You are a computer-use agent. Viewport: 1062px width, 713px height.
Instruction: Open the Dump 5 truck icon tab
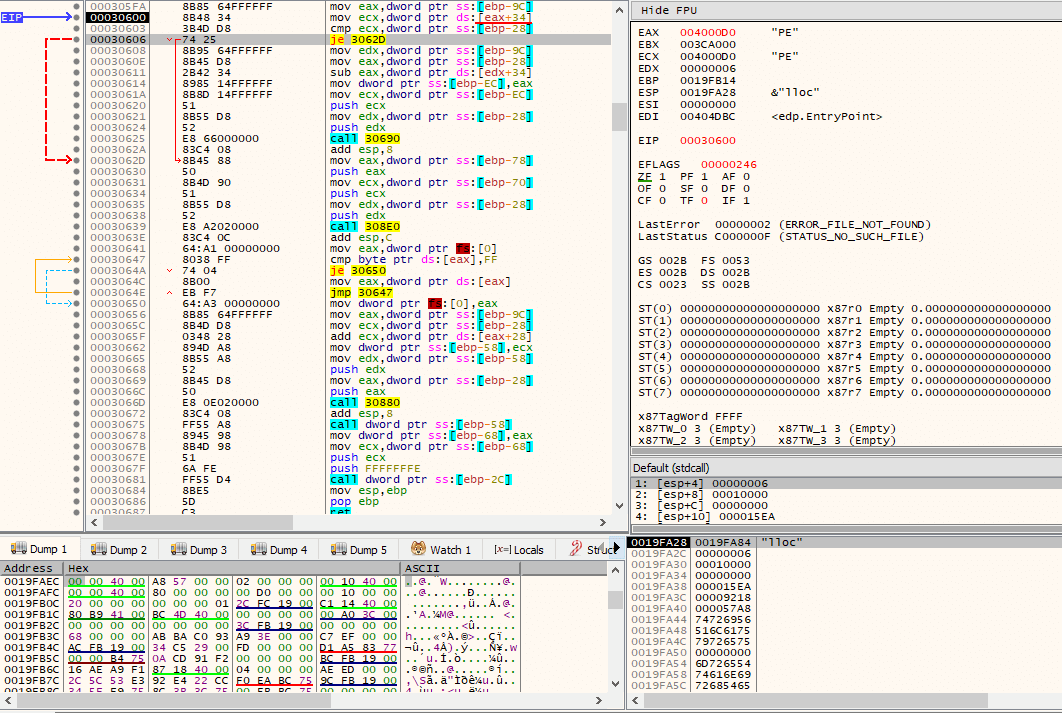click(338, 548)
